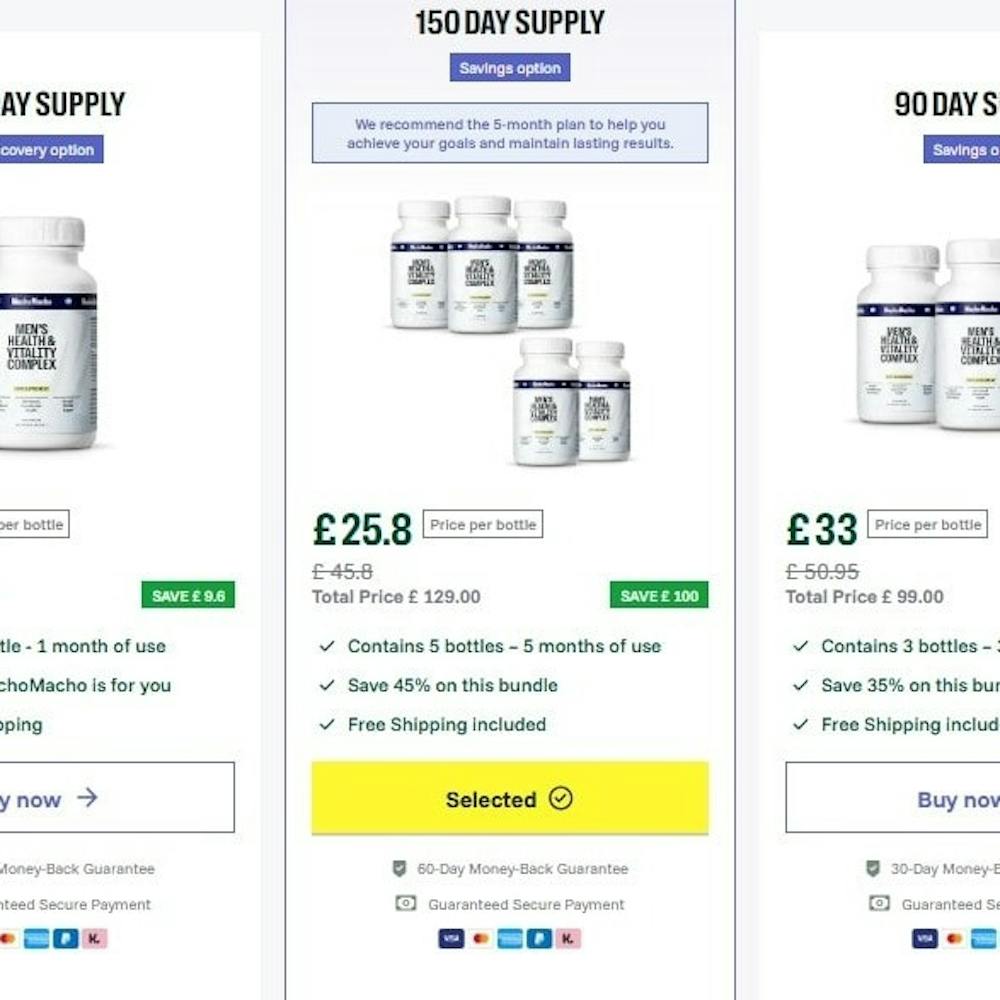This screenshot has height=1000, width=1000.
Task: Click the 'Savings option' badge on the 150 day plan
Action: click(510, 68)
